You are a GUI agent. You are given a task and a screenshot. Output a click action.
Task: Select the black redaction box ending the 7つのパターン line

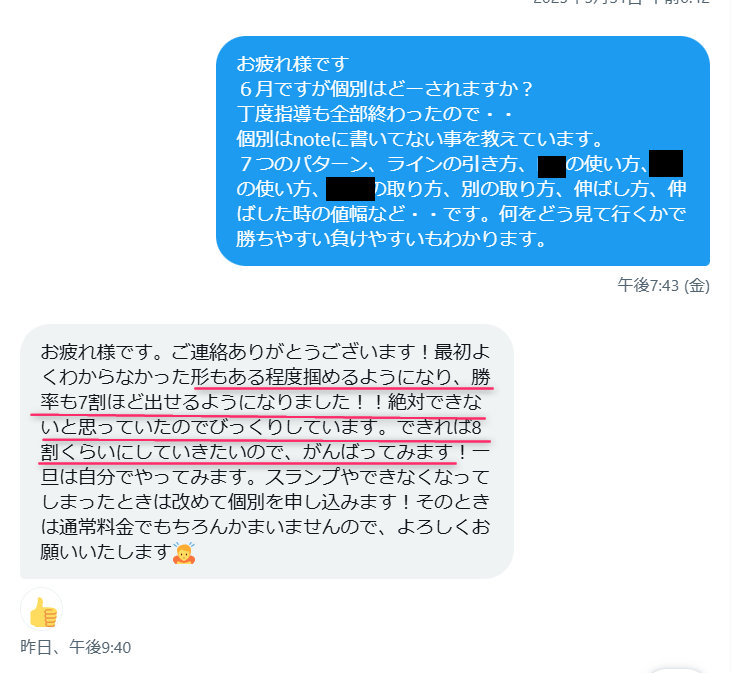tap(666, 163)
